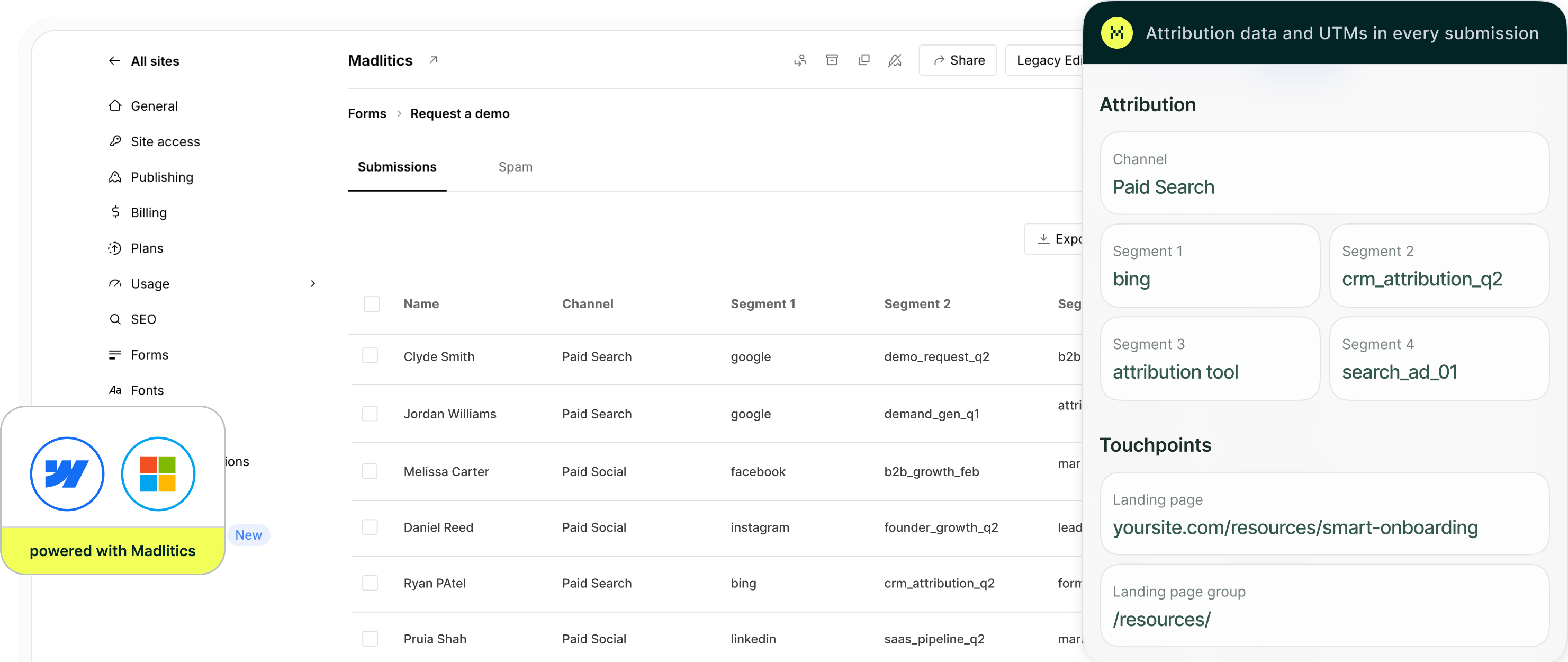Click the Segment 4 search_ad_01 card
This screenshot has height=662, width=1568.
pos(1439,358)
